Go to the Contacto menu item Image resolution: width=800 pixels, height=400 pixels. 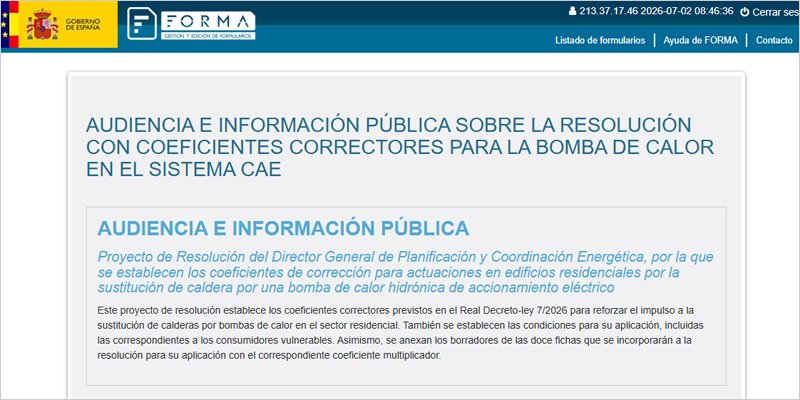point(774,40)
